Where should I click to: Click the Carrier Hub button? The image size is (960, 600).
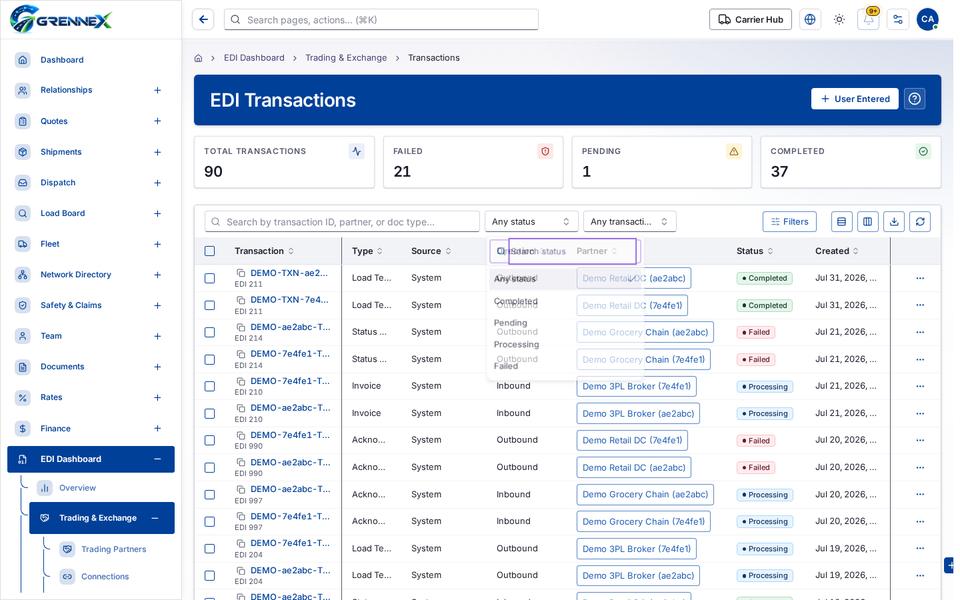(x=751, y=20)
